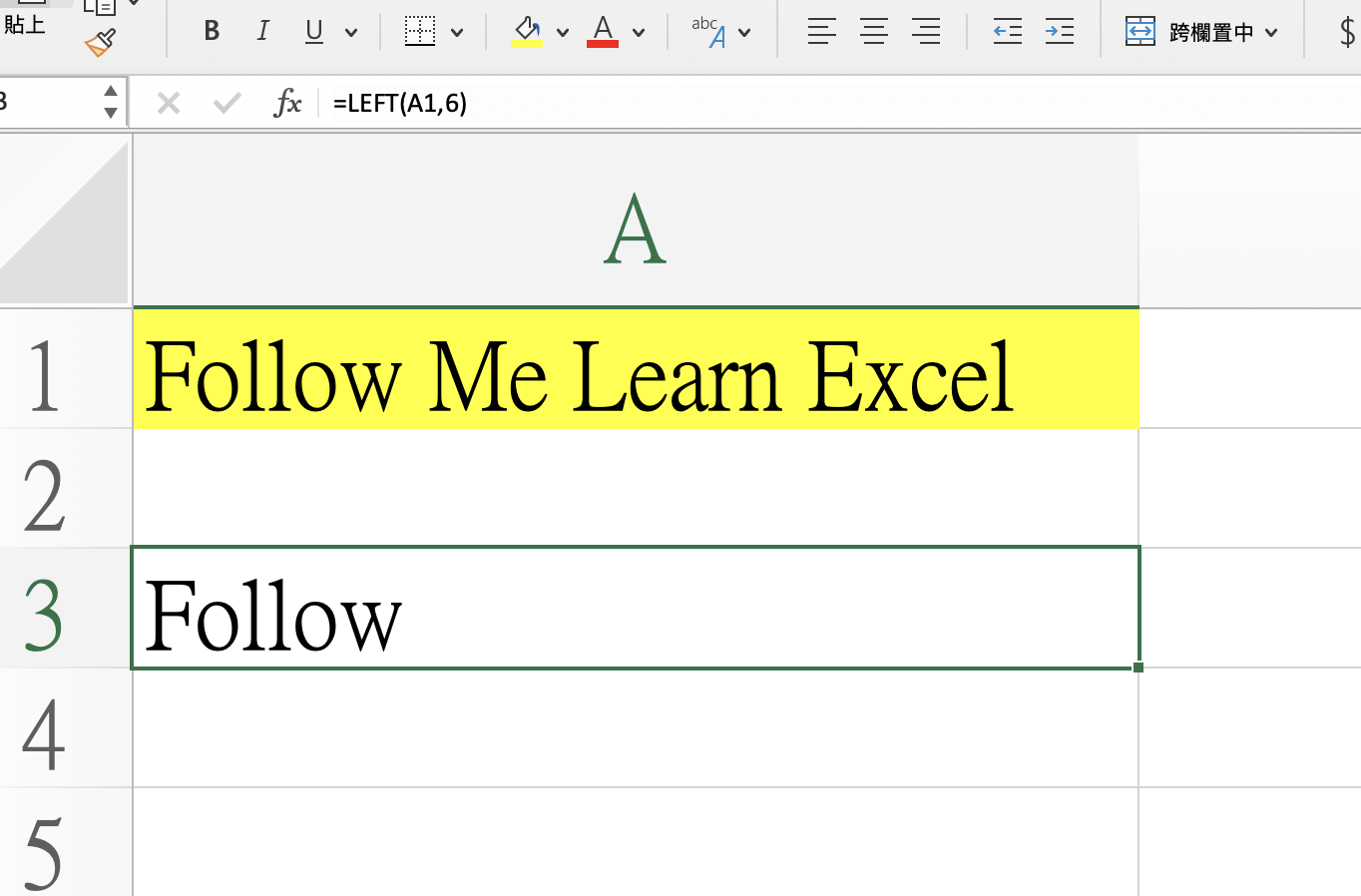Image resolution: width=1361 pixels, height=896 pixels.
Task: Decrease the indent level
Action: click(x=1008, y=32)
